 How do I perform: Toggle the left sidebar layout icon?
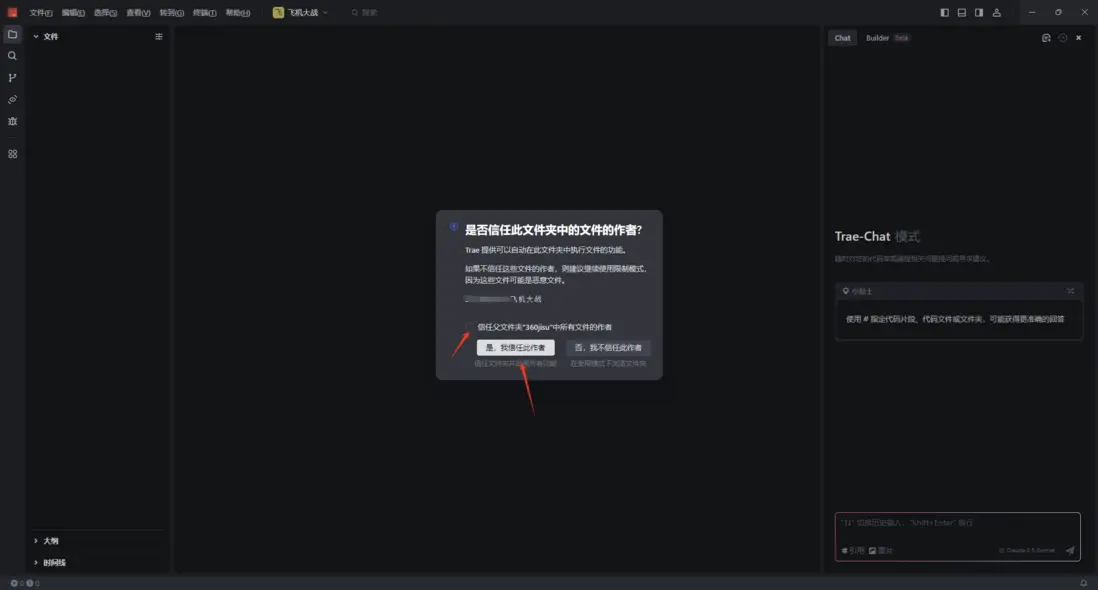[945, 13]
